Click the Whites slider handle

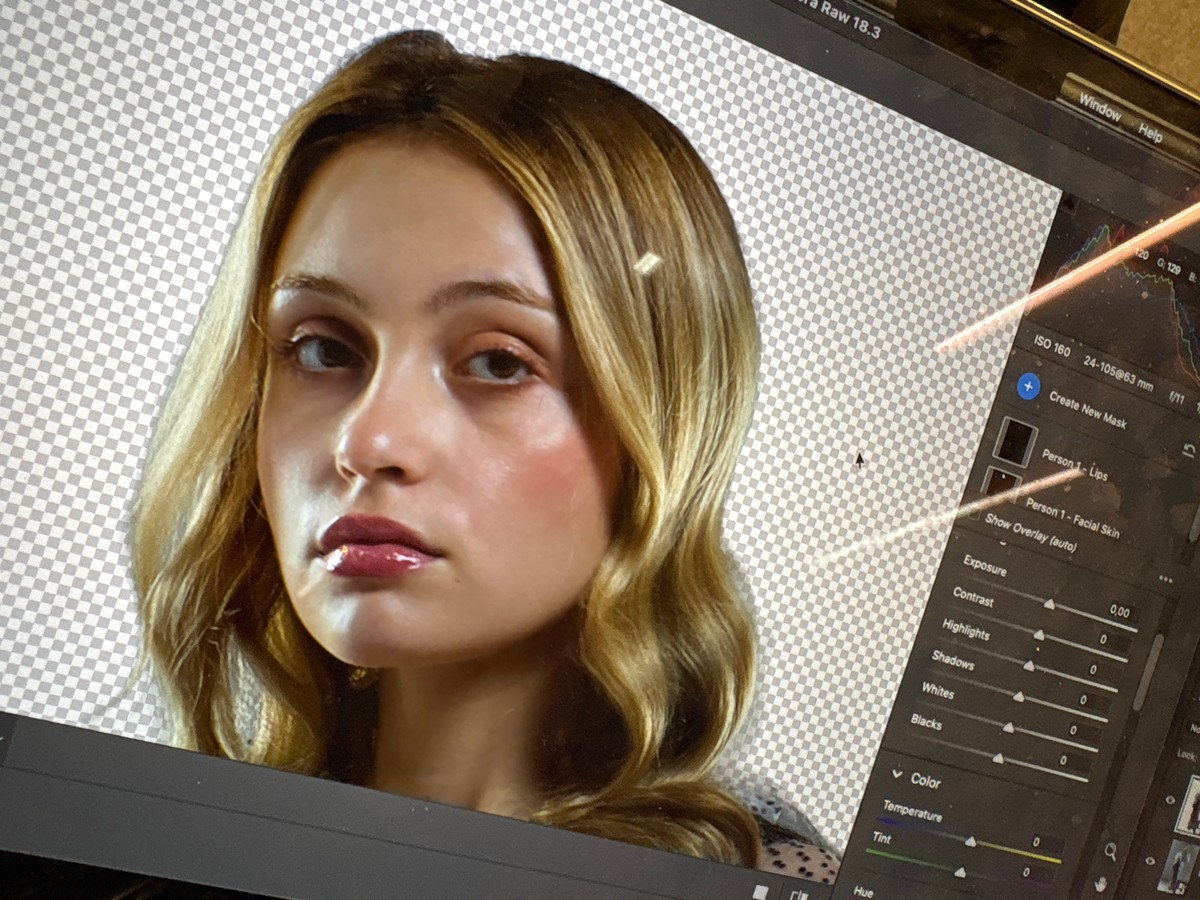1008,727
